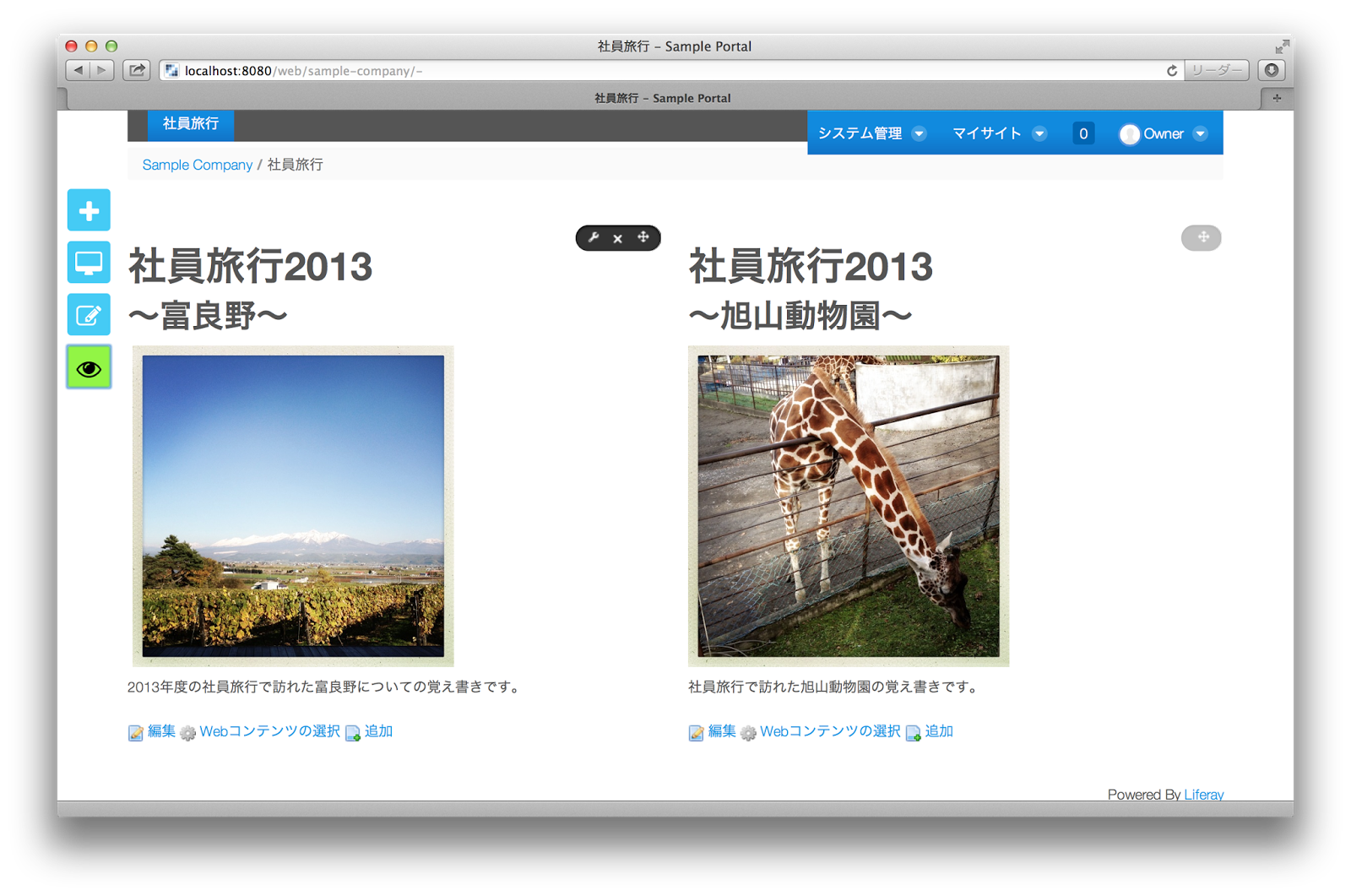
Task: Toggle full-screen with the window arrows icon
Action: pos(1282,46)
